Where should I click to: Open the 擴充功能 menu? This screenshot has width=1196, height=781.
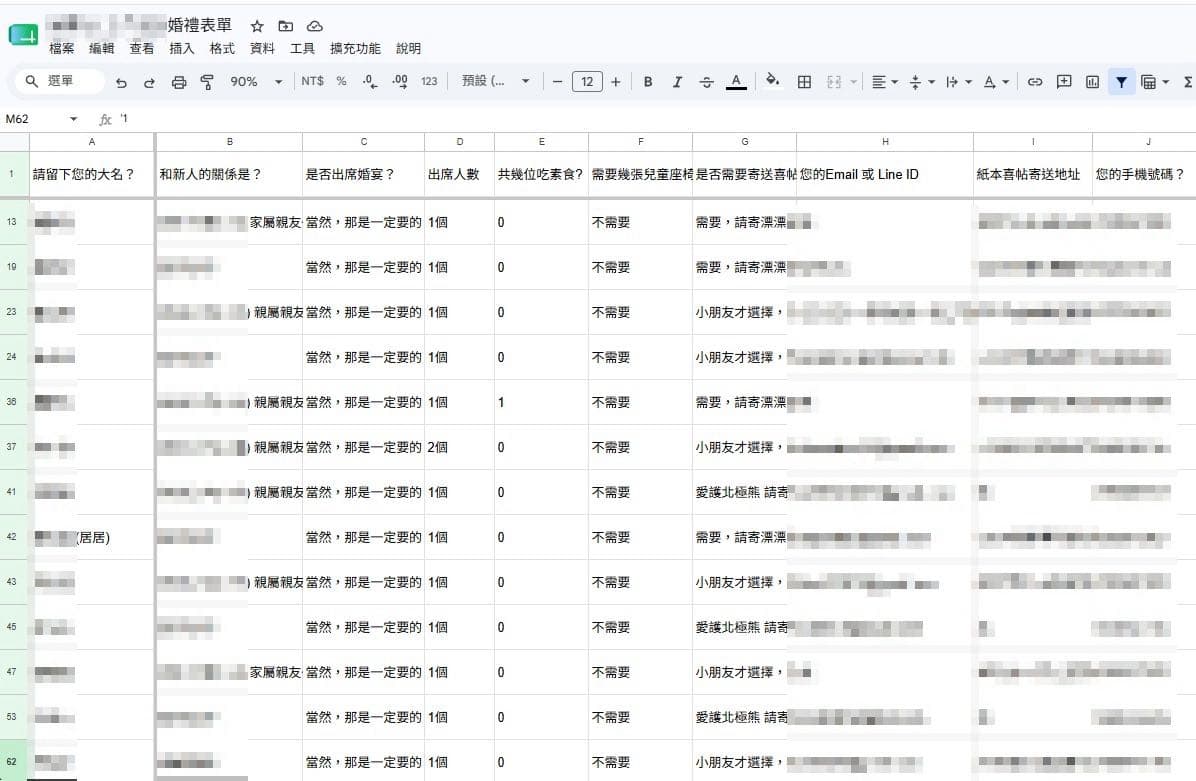click(x=355, y=48)
